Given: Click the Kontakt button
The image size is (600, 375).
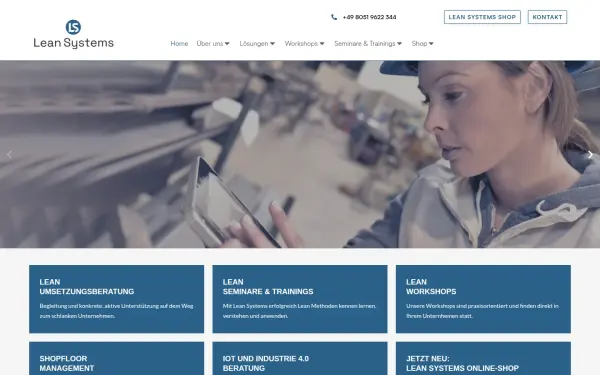Looking at the screenshot, I should click(547, 17).
